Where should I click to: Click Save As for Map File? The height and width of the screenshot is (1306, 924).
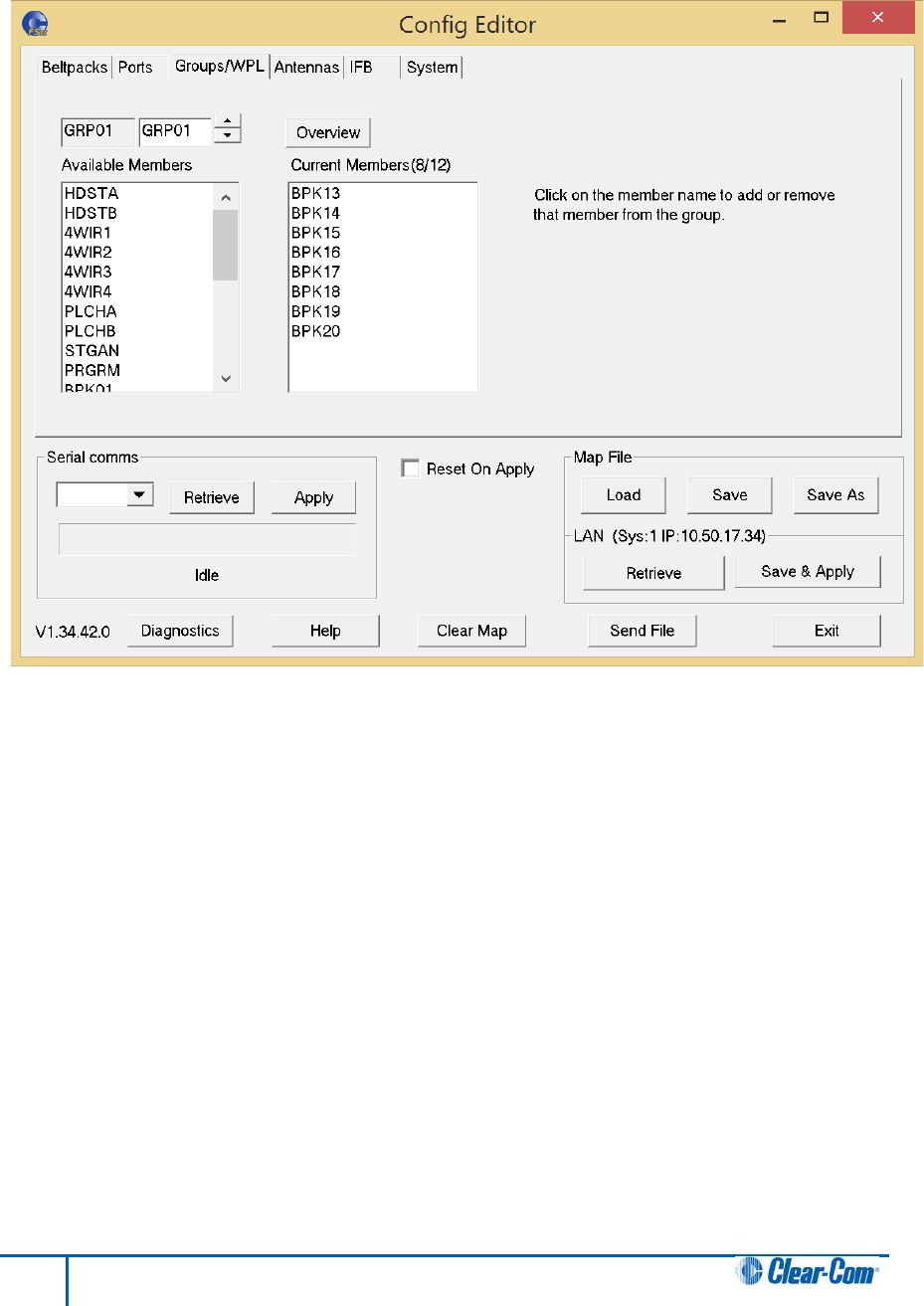click(835, 494)
